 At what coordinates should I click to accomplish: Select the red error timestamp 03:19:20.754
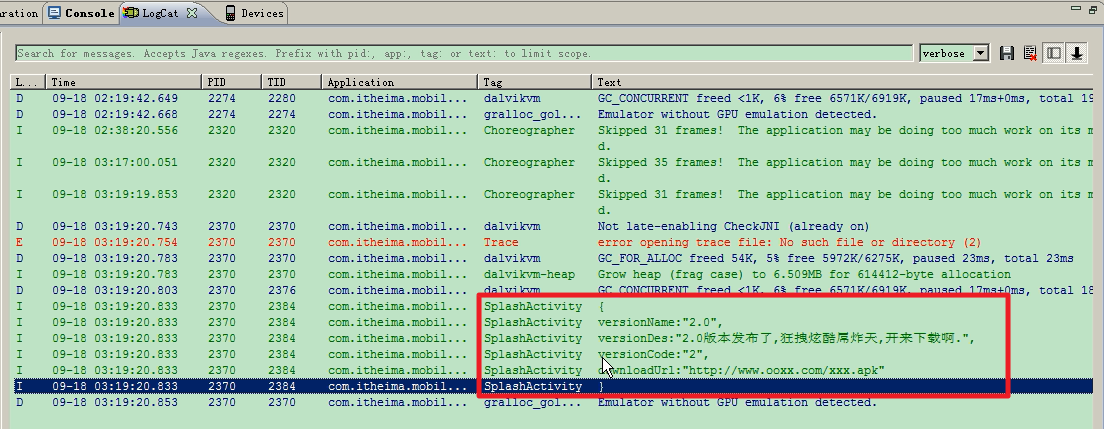tap(115, 242)
